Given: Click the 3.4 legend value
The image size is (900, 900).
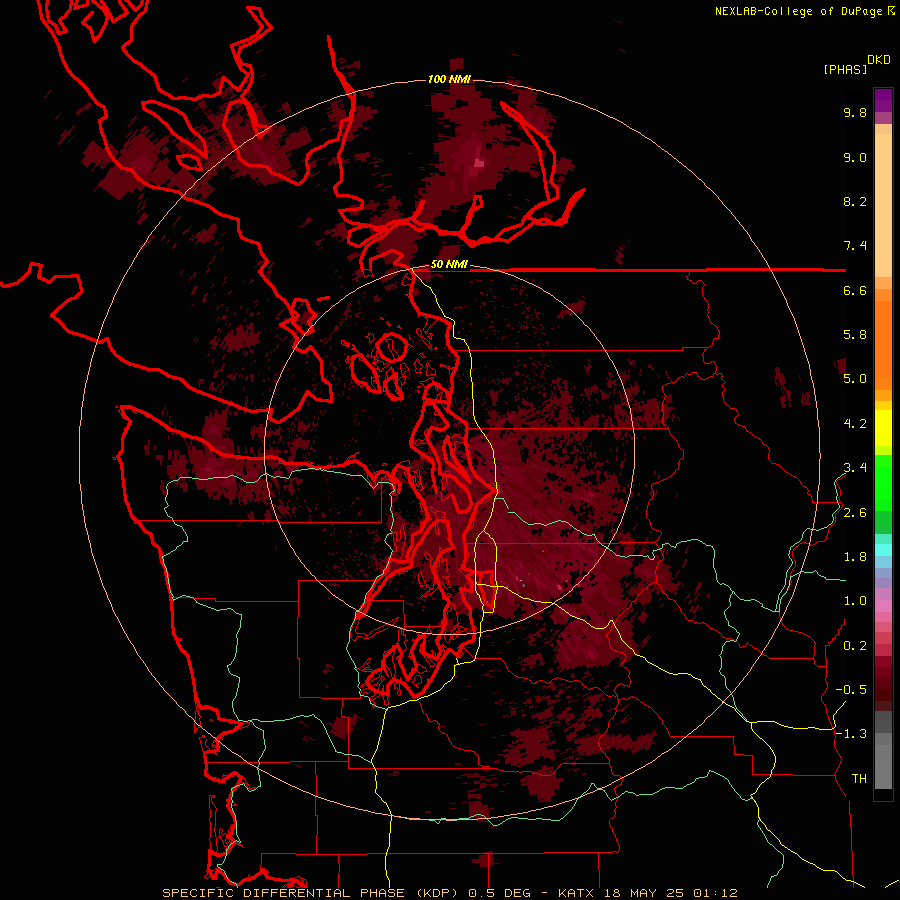Looking at the screenshot, I should [855, 468].
